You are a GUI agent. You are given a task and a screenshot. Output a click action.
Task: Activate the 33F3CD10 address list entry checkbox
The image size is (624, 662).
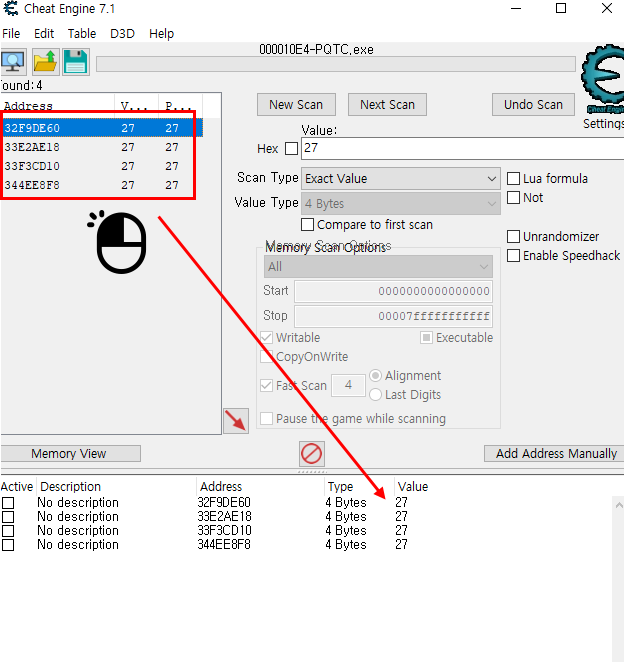point(8,531)
